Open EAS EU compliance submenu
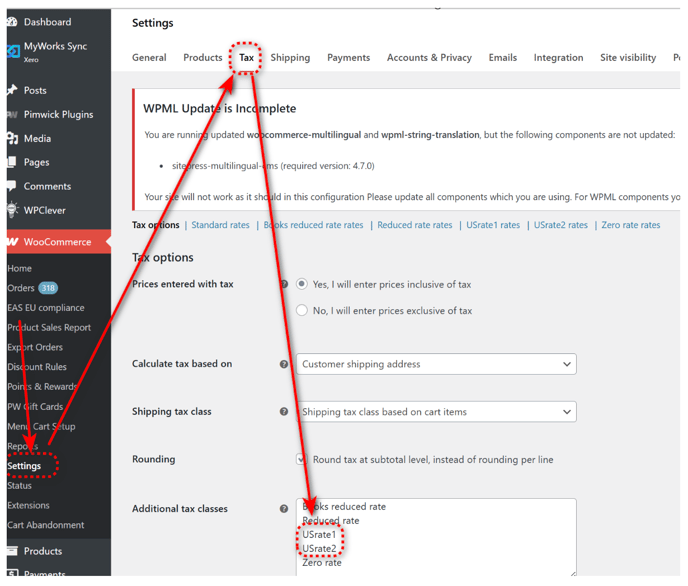 (x=46, y=308)
